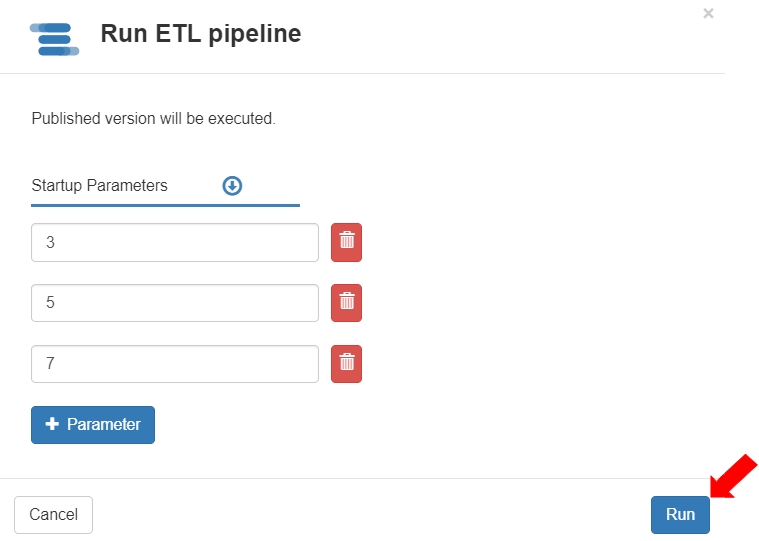Image resolution: width=759 pixels, height=541 pixels.
Task: Click the plus icon in the Parameter button
Action: pyautogui.click(x=53, y=424)
